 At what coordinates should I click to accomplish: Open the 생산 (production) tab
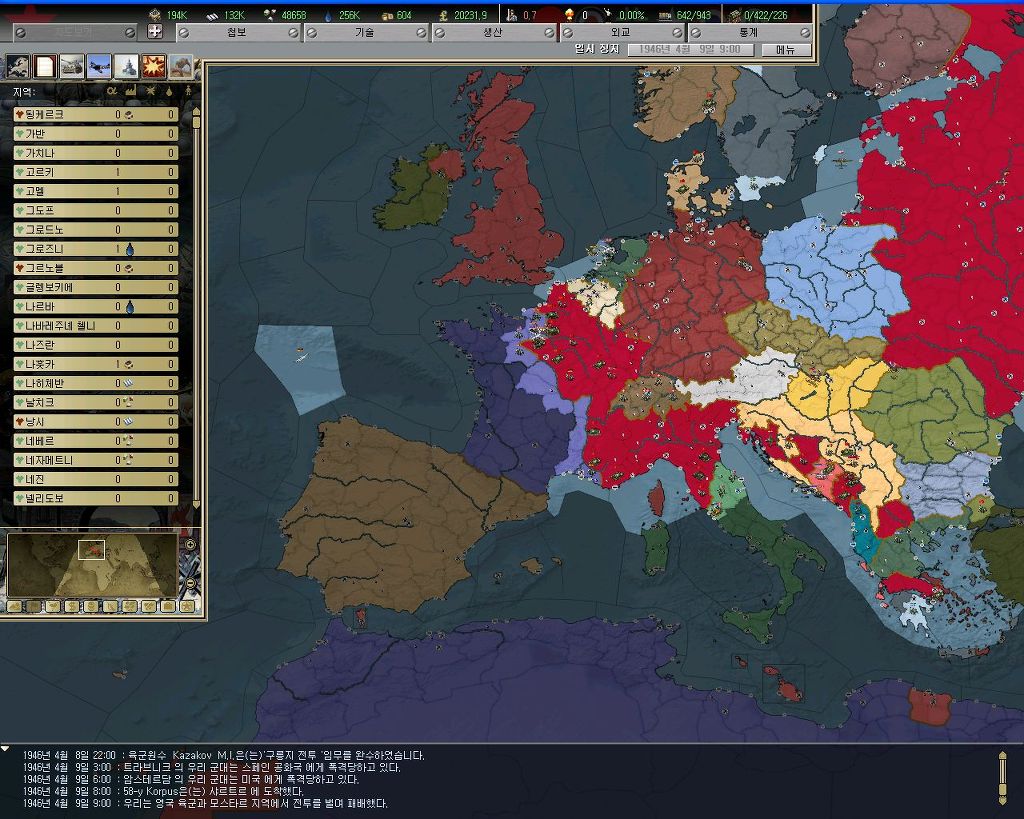tap(494, 32)
